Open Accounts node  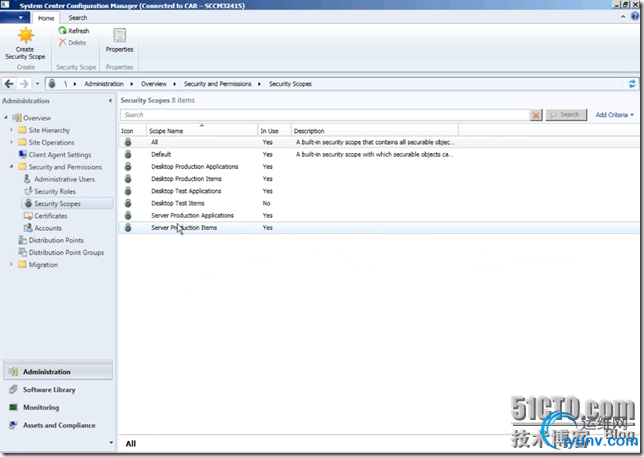[43, 228]
